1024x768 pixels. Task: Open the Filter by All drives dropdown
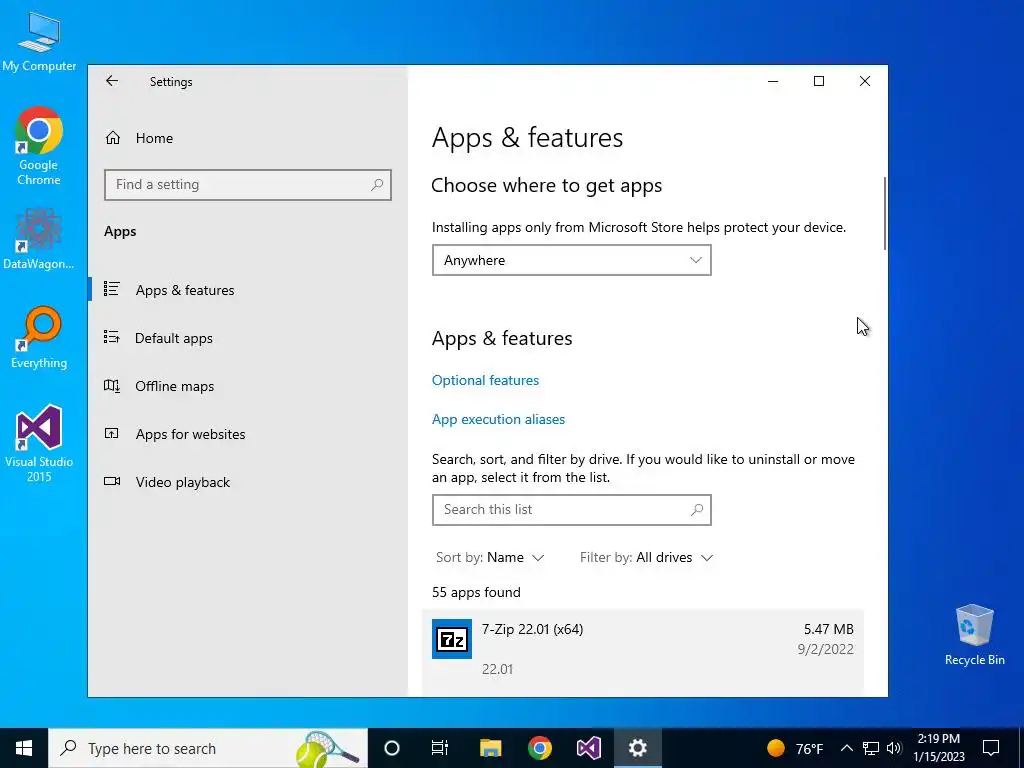[646, 557]
